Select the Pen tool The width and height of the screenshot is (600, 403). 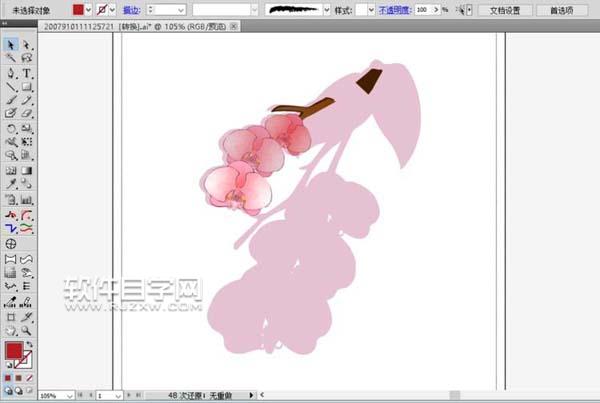tap(11, 73)
